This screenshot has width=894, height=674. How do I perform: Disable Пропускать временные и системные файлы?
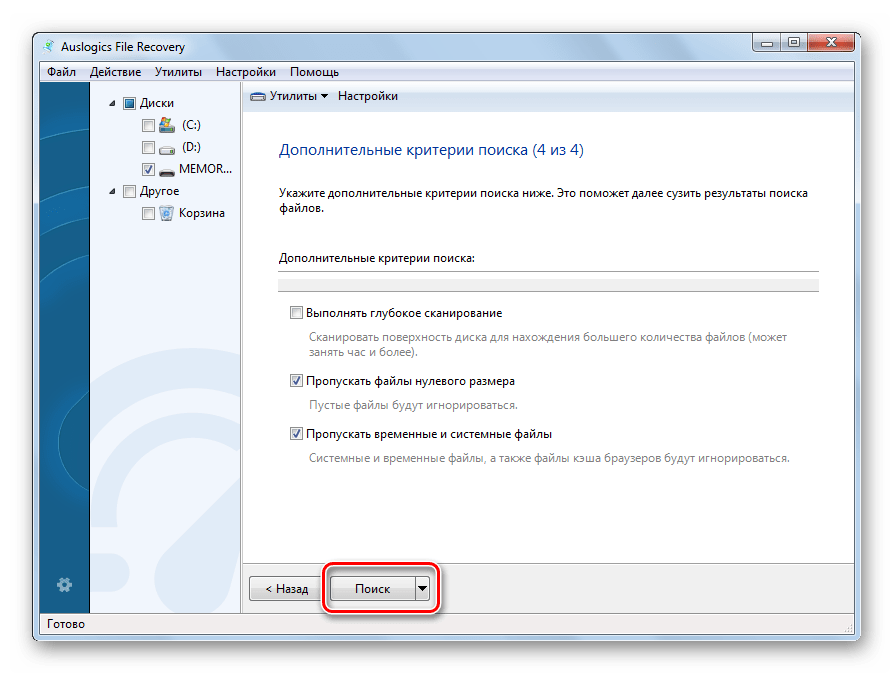[296, 433]
